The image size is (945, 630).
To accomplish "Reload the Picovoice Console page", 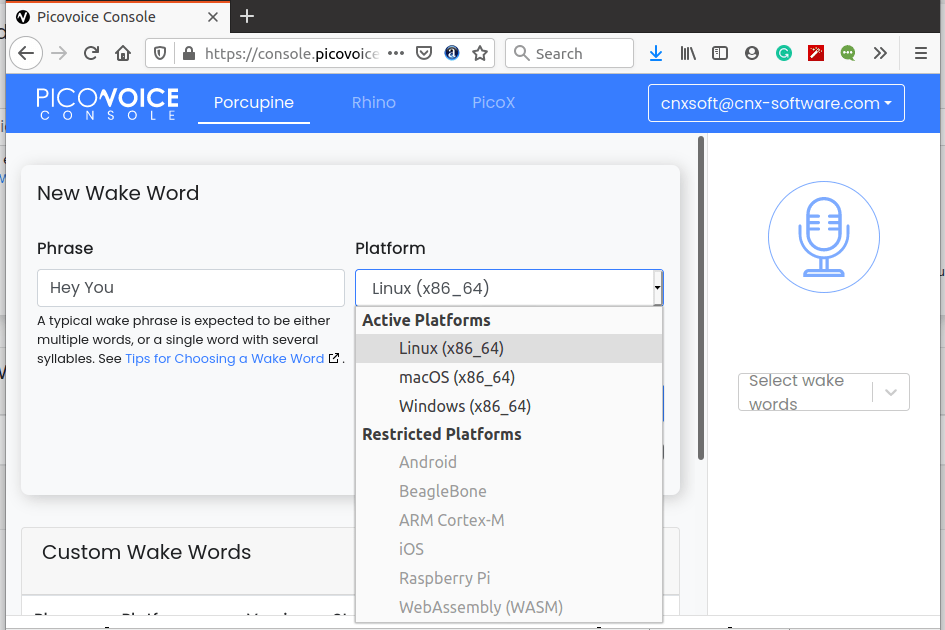I will [x=91, y=54].
